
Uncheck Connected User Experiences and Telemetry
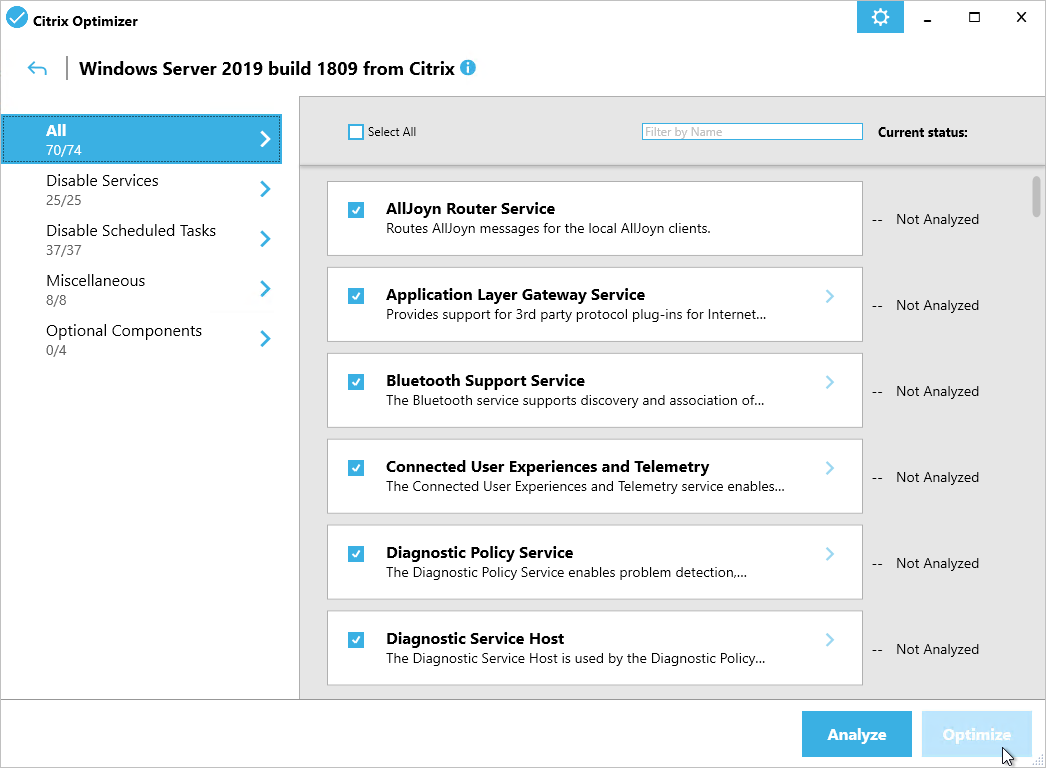point(356,468)
